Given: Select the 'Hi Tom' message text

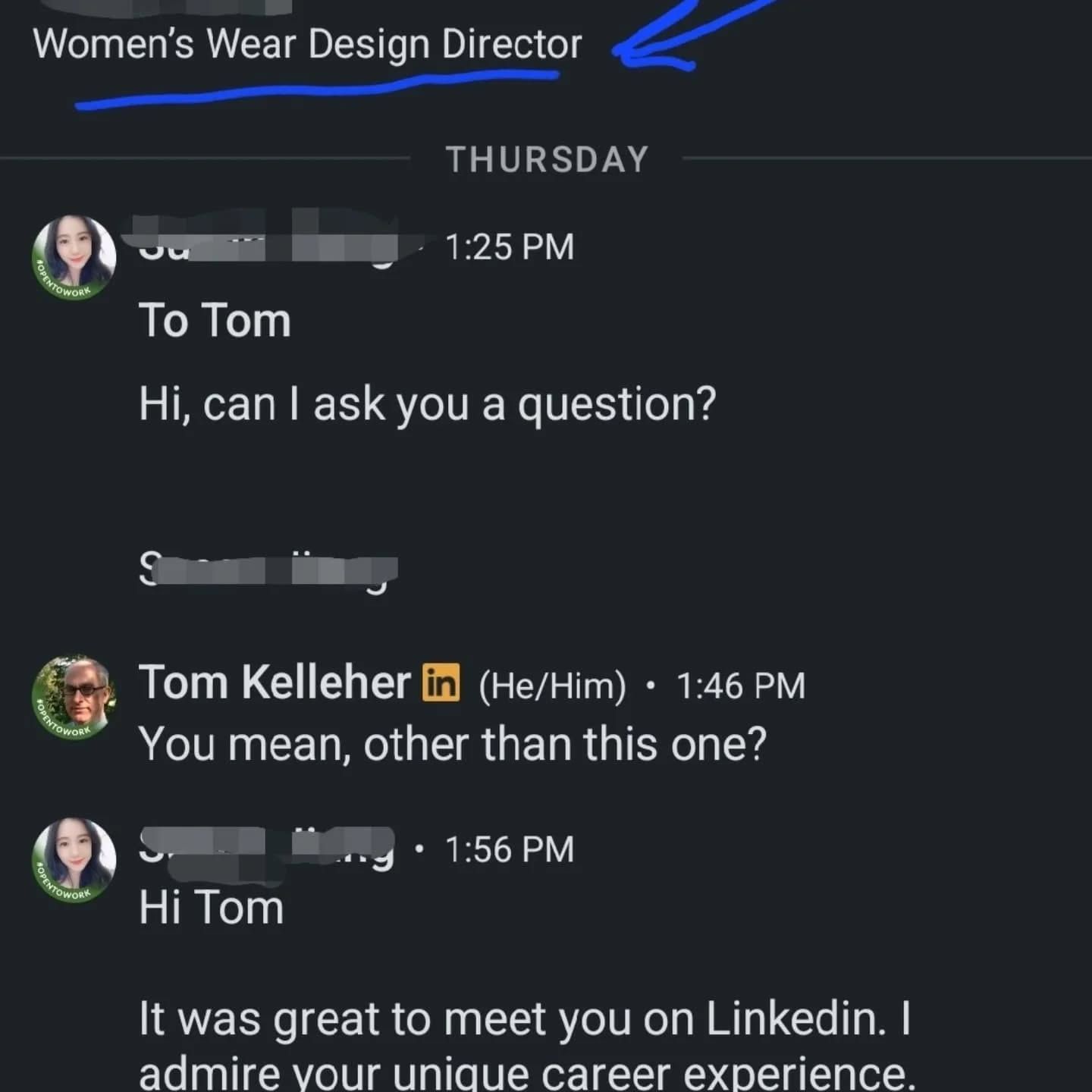Looking at the screenshot, I should point(212,907).
